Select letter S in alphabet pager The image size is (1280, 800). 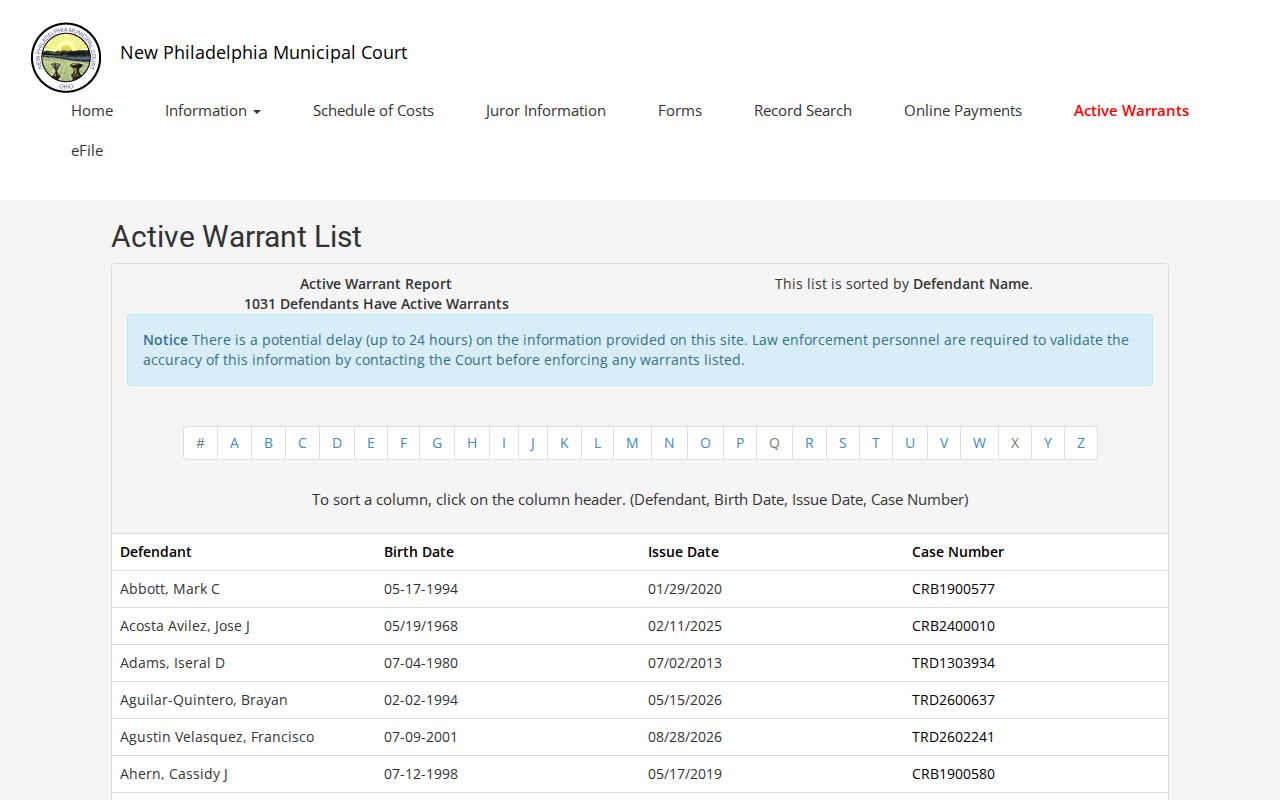(842, 443)
